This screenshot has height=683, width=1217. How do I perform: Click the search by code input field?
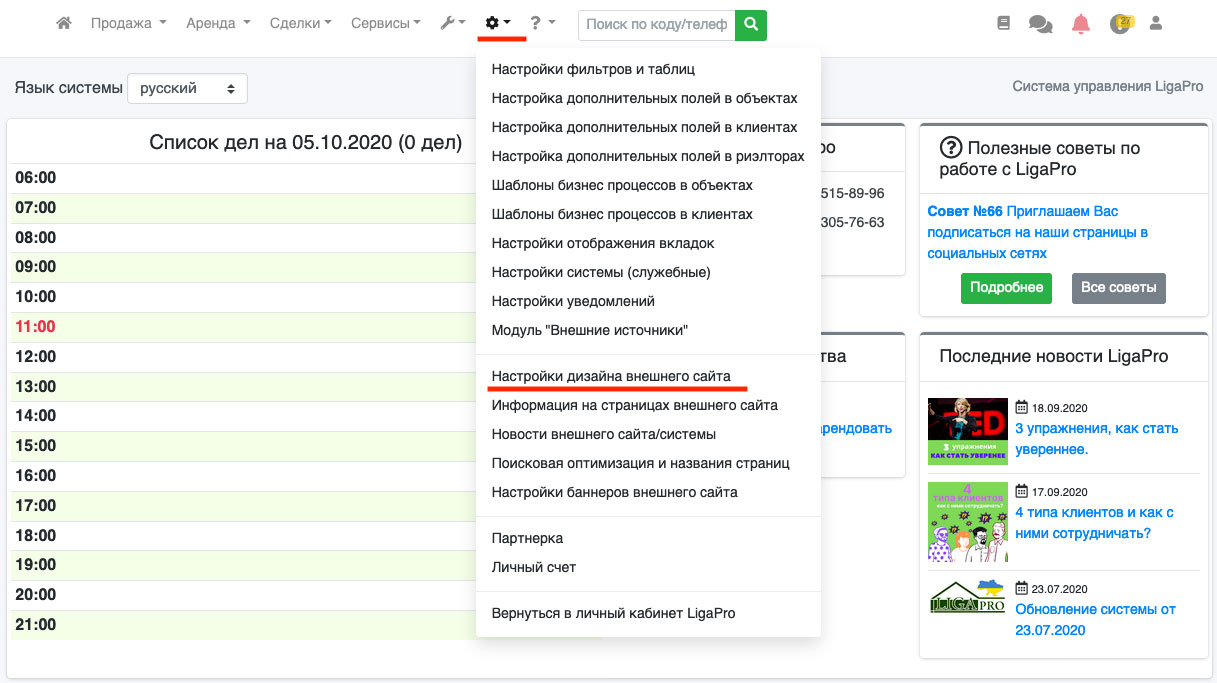656,24
